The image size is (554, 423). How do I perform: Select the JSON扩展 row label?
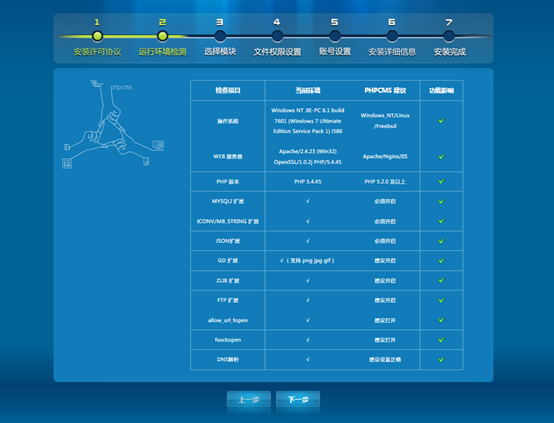[x=228, y=241]
